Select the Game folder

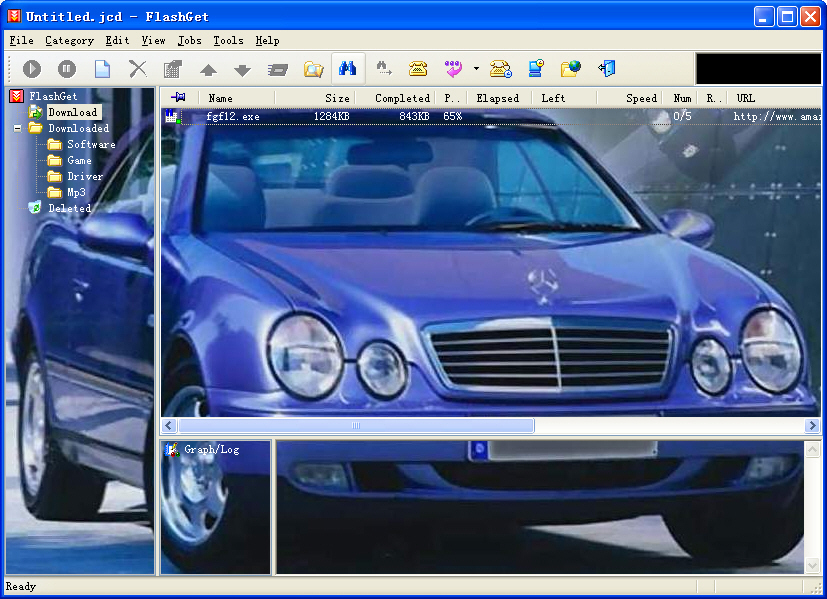coord(79,160)
